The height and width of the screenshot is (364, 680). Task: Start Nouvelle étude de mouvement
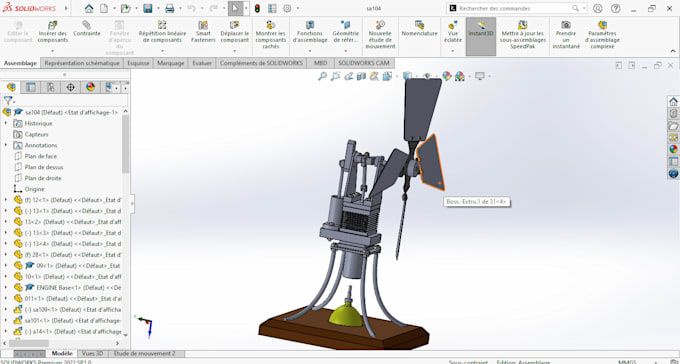(380, 34)
